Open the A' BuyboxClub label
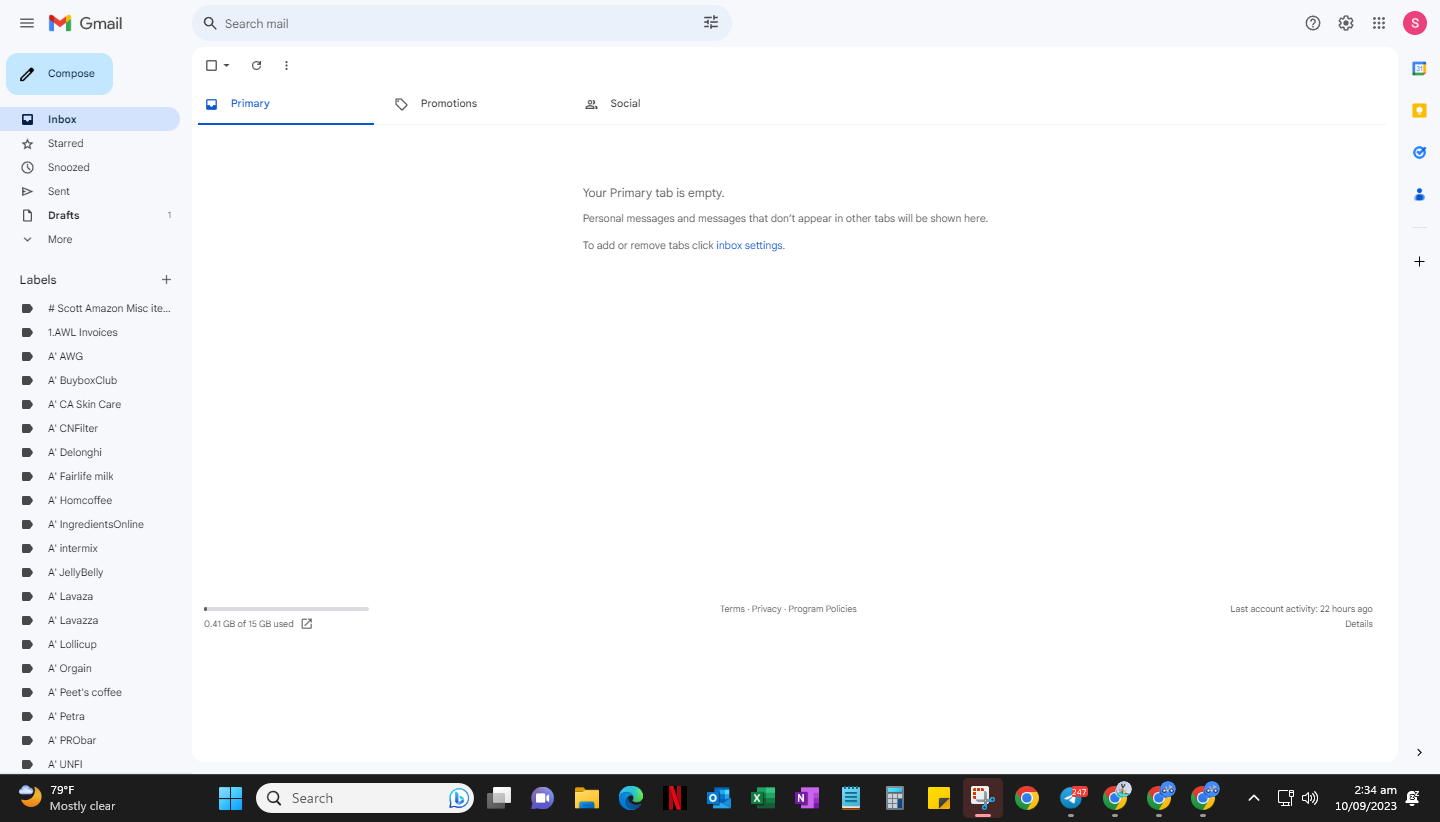Viewport: 1440px width, 822px height. pyautogui.click(x=90, y=380)
